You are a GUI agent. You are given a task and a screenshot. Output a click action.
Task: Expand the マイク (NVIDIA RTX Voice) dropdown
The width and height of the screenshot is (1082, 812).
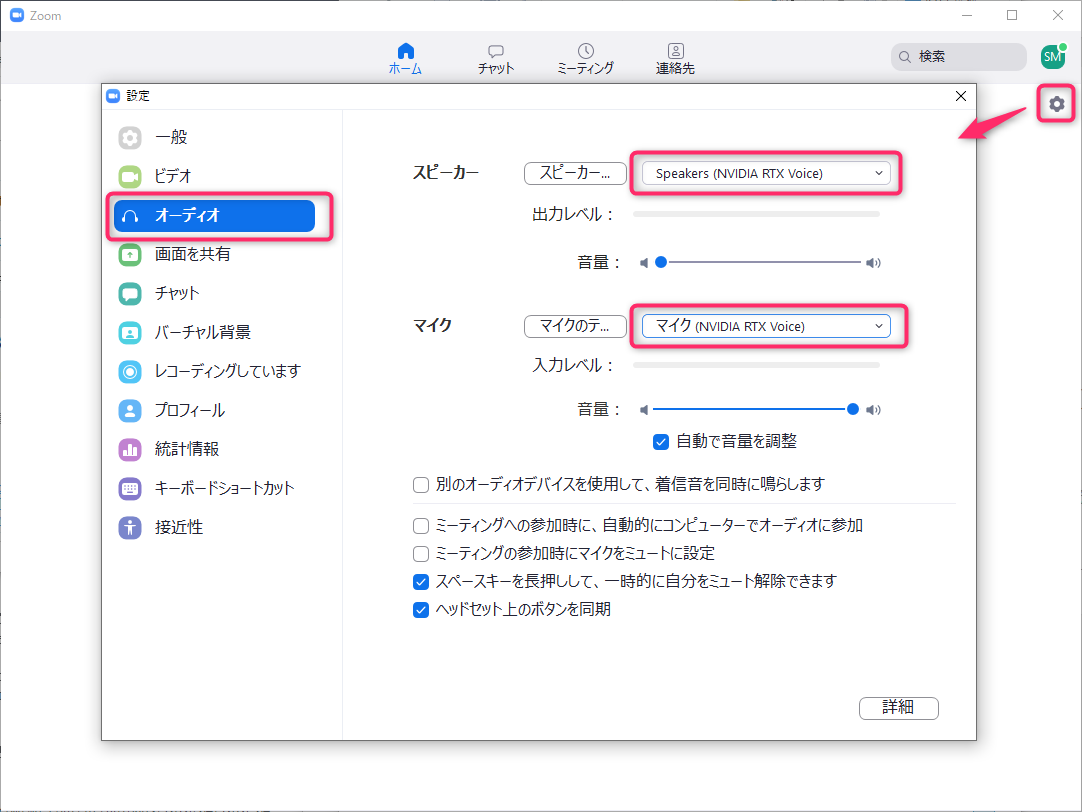click(766, 326)
